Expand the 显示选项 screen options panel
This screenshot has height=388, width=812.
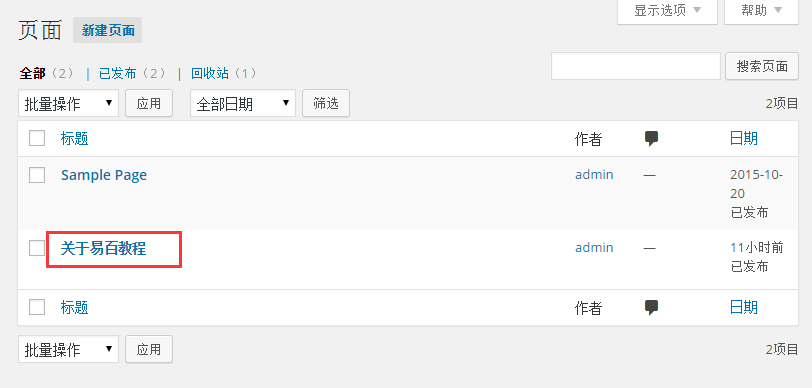[x=667, y=11]
